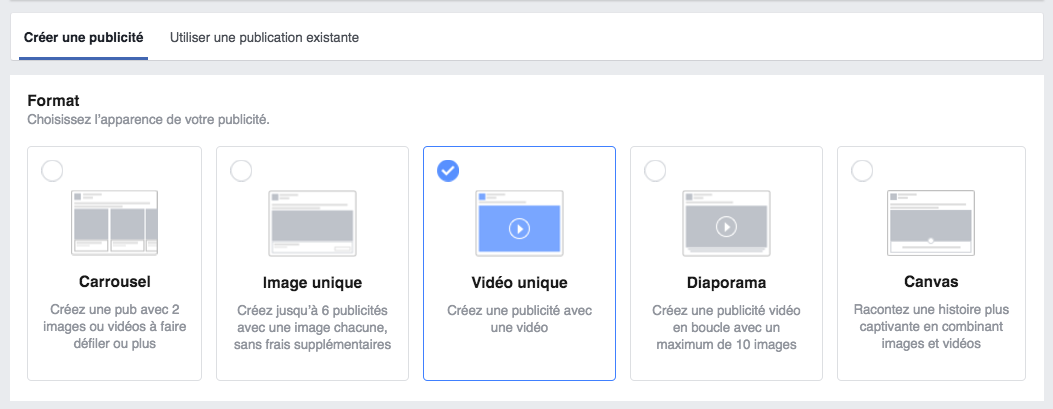Click the Image unique format illustration icon

pos(312,223)
